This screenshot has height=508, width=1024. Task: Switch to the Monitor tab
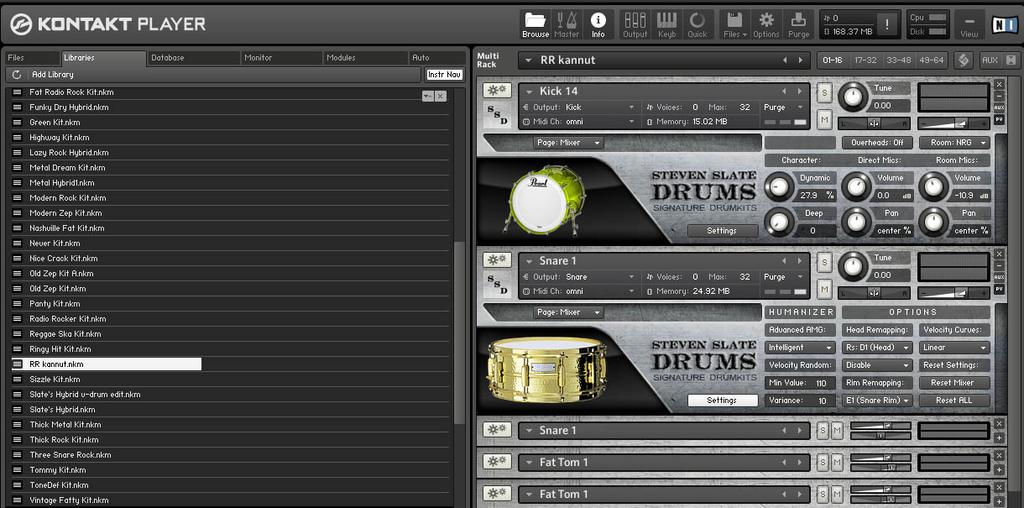click(281, 58)
